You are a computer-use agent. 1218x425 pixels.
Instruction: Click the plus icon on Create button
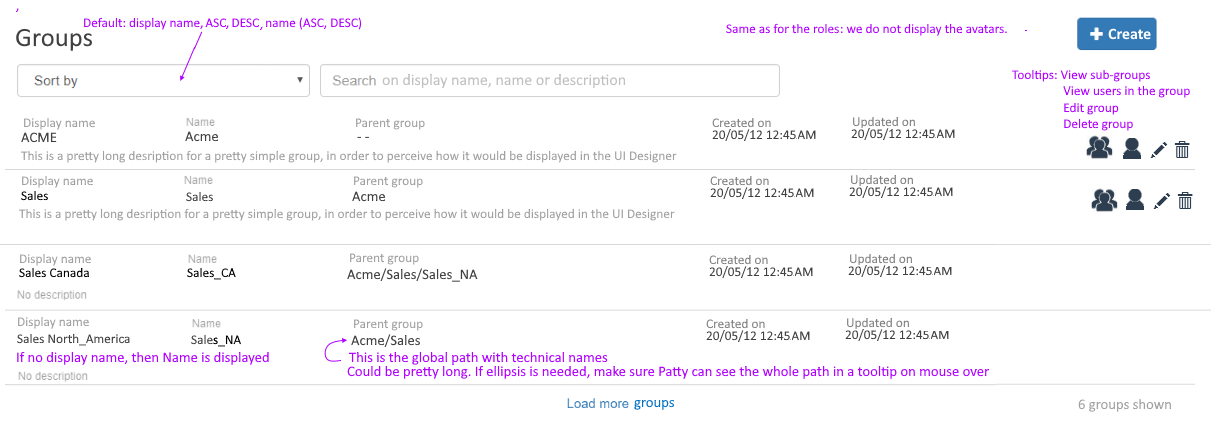pyautogui.click(x=1096, y=34)
